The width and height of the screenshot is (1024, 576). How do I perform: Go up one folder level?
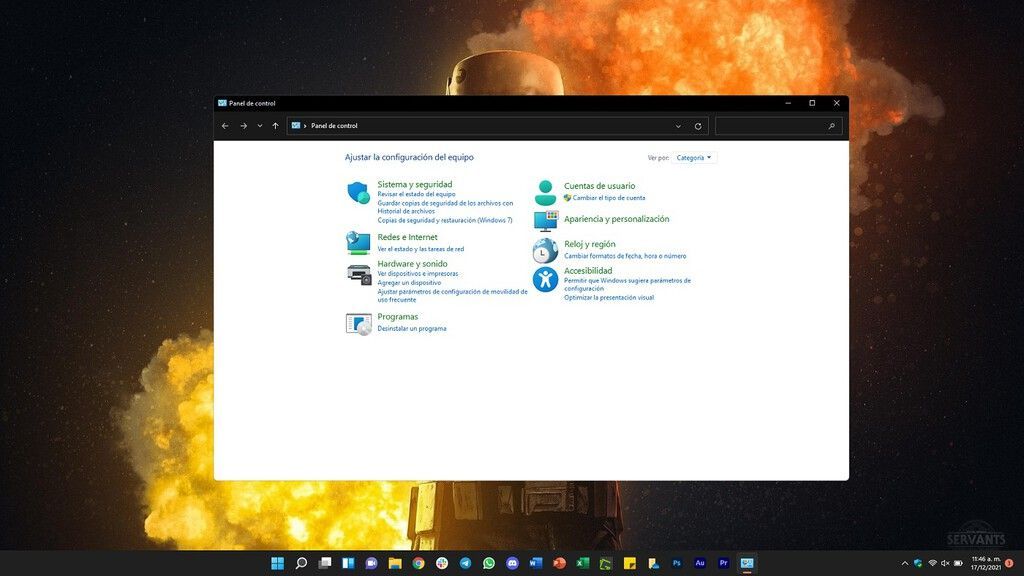point(275,126)
